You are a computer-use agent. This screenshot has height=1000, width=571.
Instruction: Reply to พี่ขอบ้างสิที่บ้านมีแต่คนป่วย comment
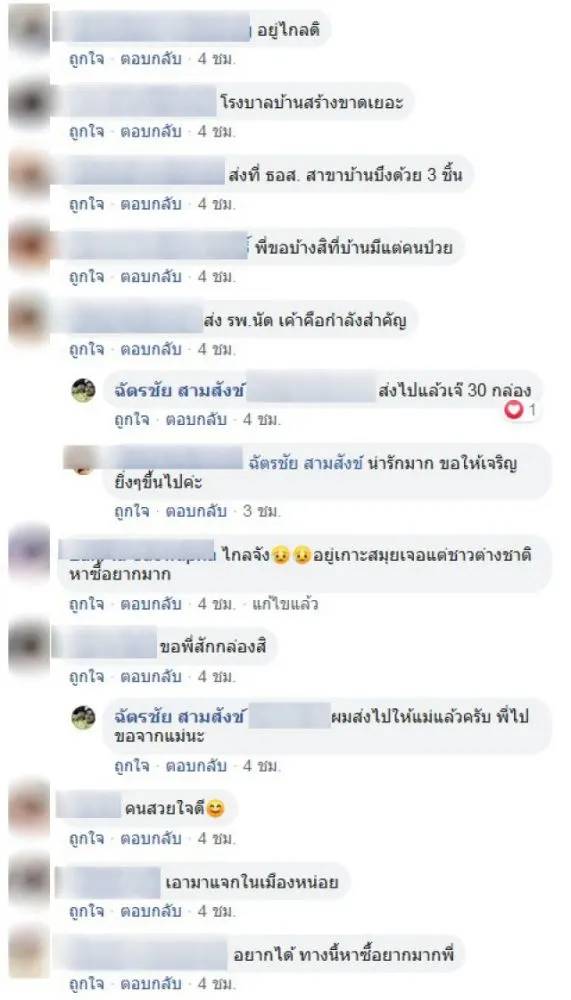(151, 277)
